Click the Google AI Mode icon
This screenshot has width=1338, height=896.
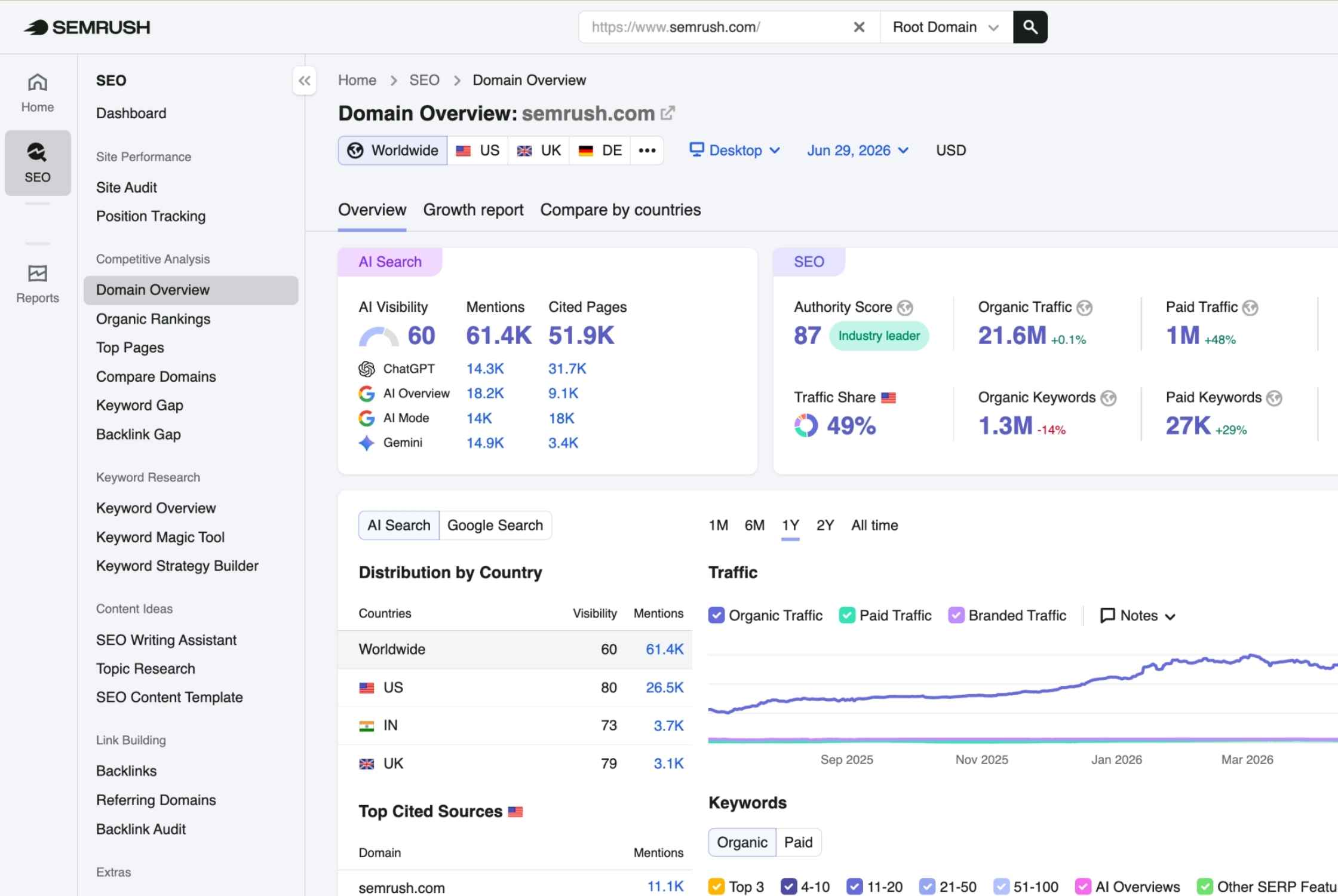367,418
